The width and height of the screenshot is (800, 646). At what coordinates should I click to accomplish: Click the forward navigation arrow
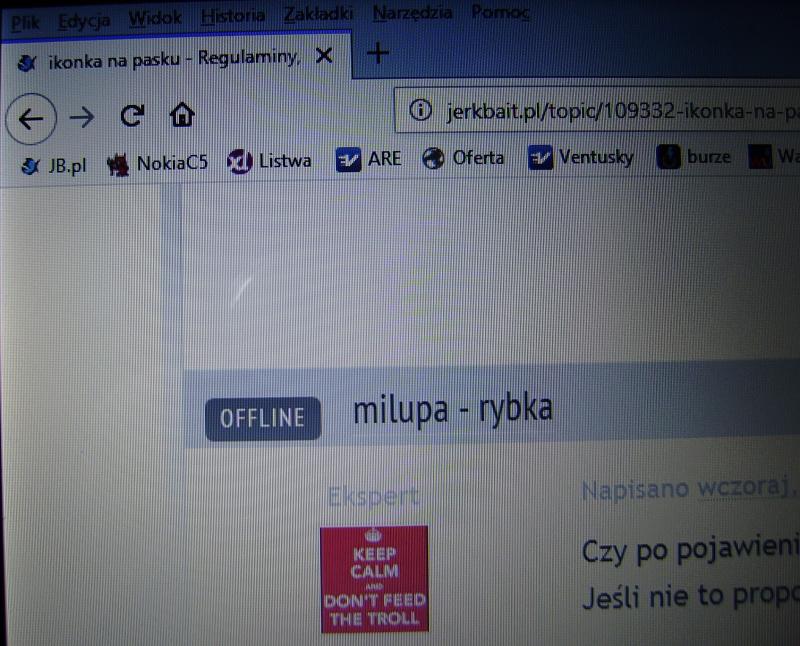point(81,117)
